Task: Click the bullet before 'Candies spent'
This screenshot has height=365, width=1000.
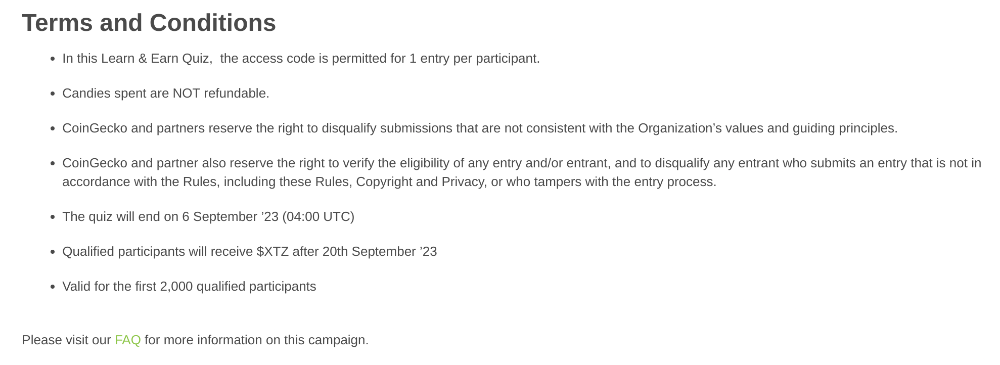Action: tap(52, 94)
